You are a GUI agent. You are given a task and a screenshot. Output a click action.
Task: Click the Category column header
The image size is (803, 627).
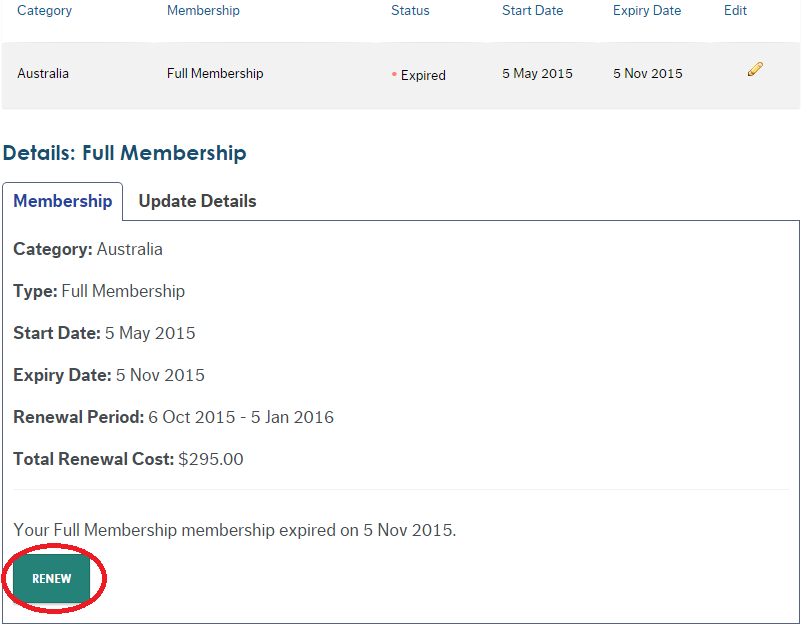(x=45, y=11)
